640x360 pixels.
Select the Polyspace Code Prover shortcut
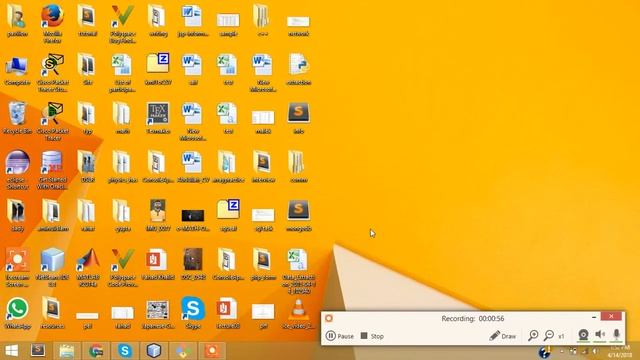point(122,267)
